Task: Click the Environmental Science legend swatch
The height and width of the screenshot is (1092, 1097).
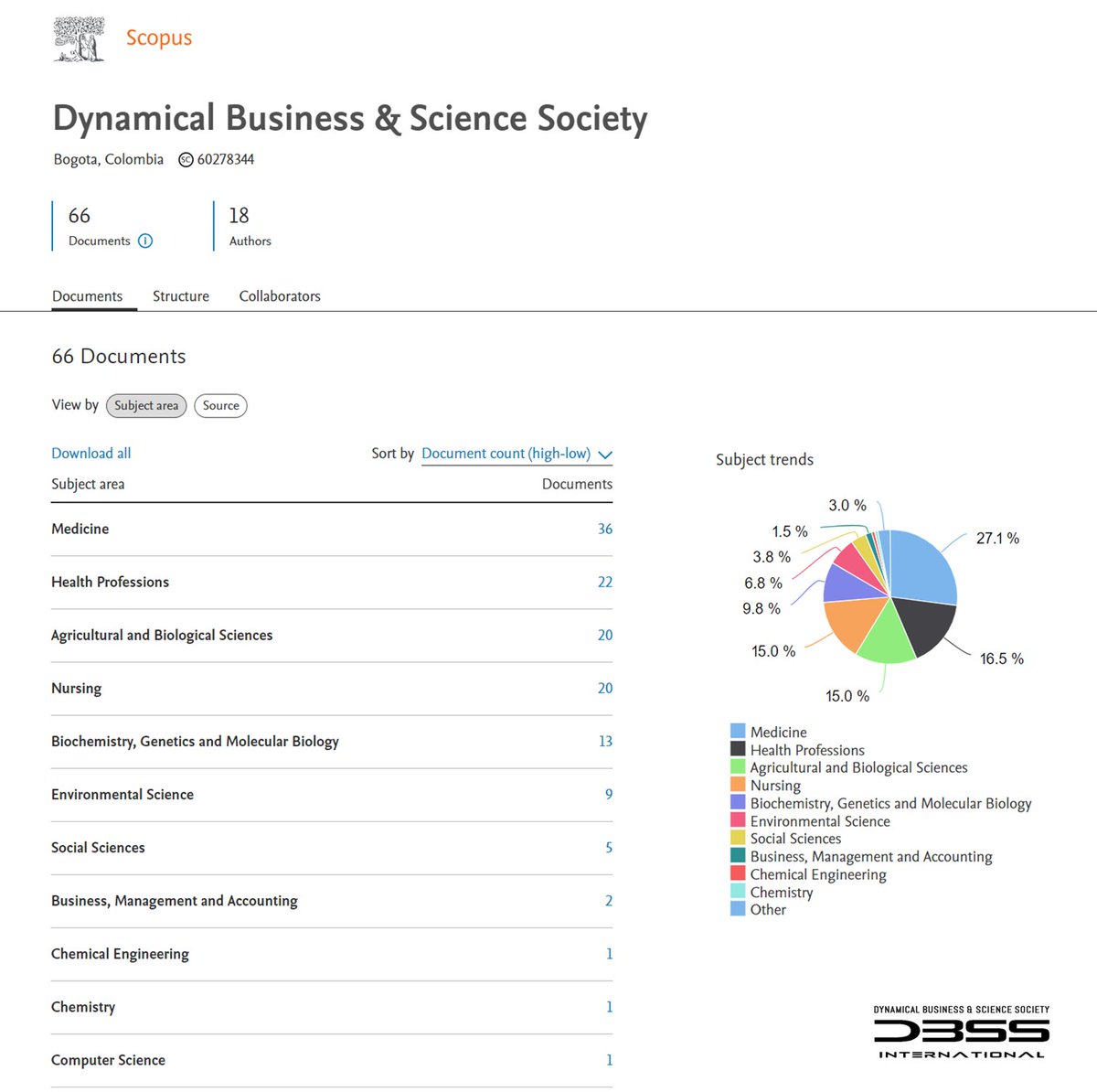Action: click(x=738, y=819)
